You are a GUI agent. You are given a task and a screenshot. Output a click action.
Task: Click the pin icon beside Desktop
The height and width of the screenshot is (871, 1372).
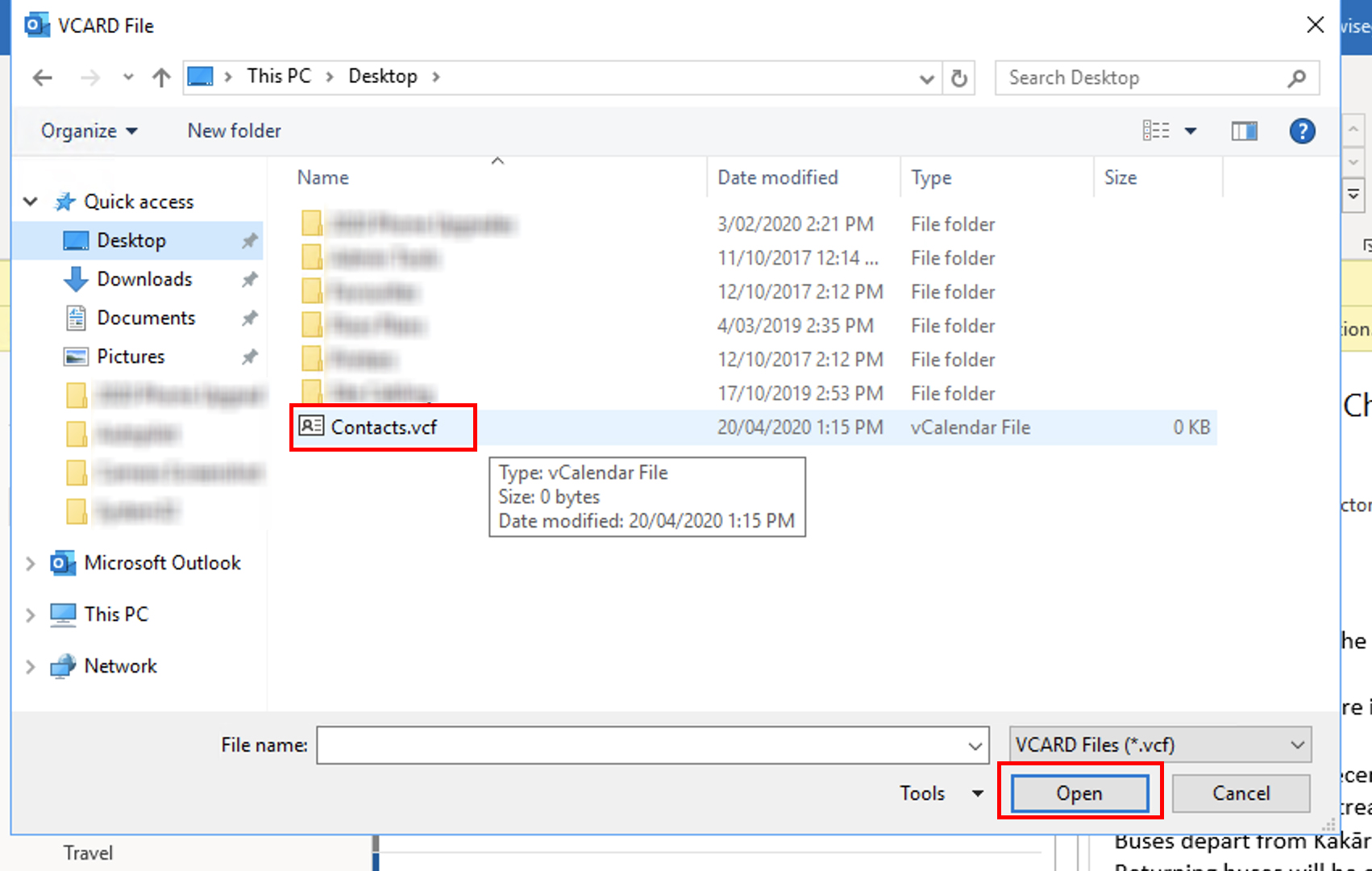[250, 240]
